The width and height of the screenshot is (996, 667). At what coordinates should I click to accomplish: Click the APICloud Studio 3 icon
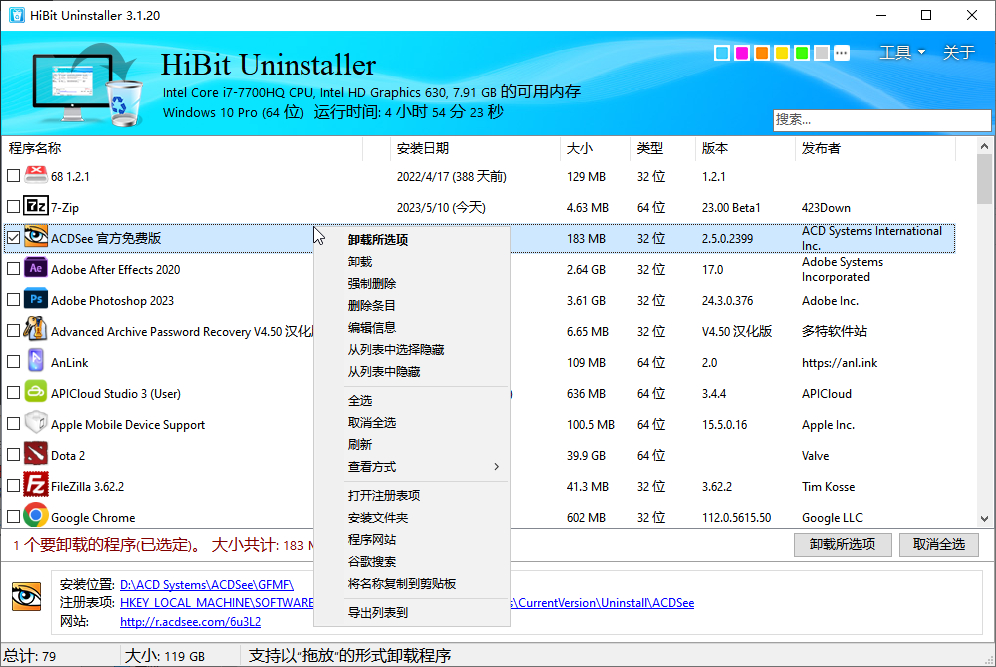pyautogui.click(x=36, y=392)
